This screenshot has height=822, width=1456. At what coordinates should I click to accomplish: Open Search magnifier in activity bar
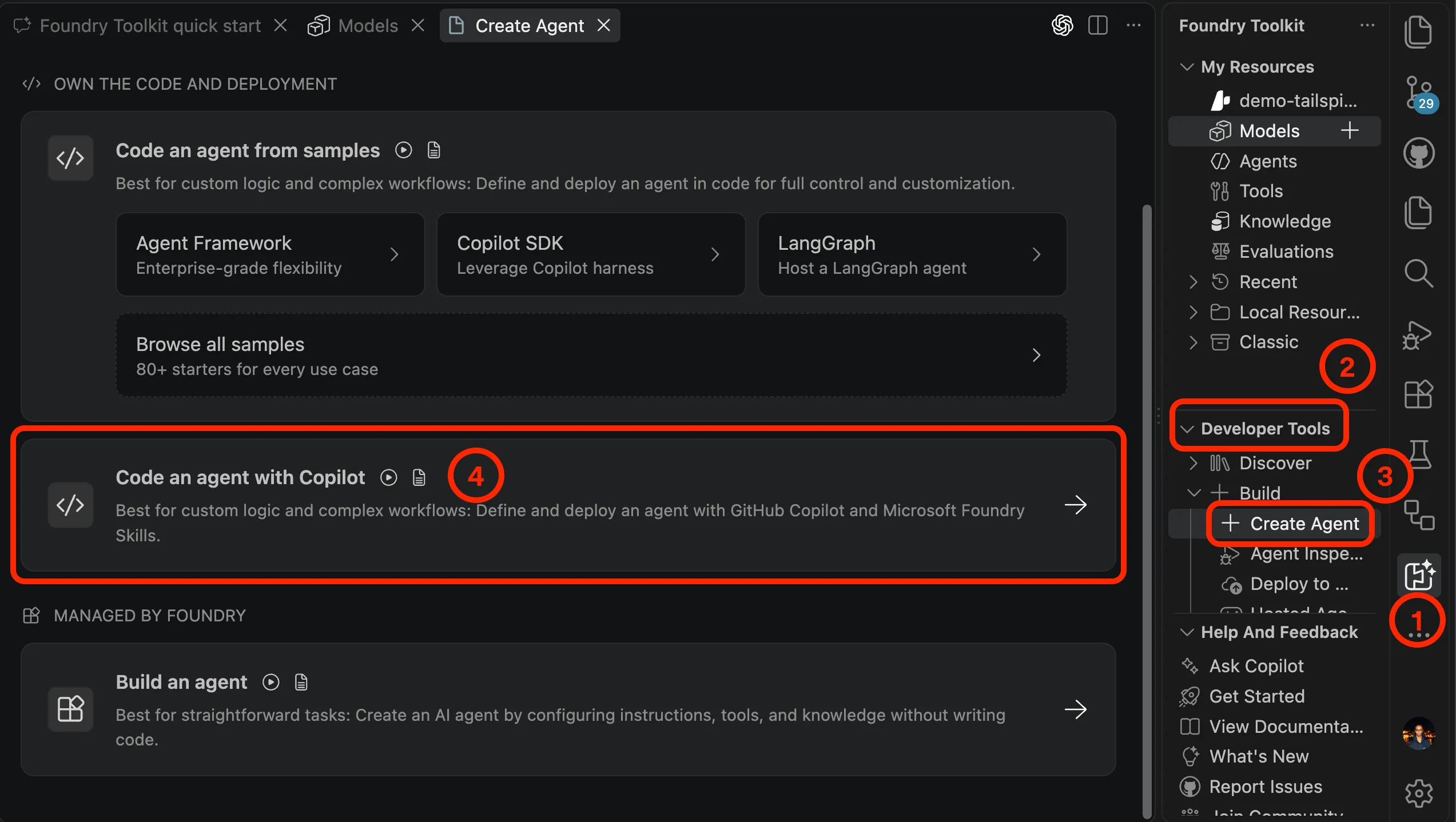coord(1418,273)
